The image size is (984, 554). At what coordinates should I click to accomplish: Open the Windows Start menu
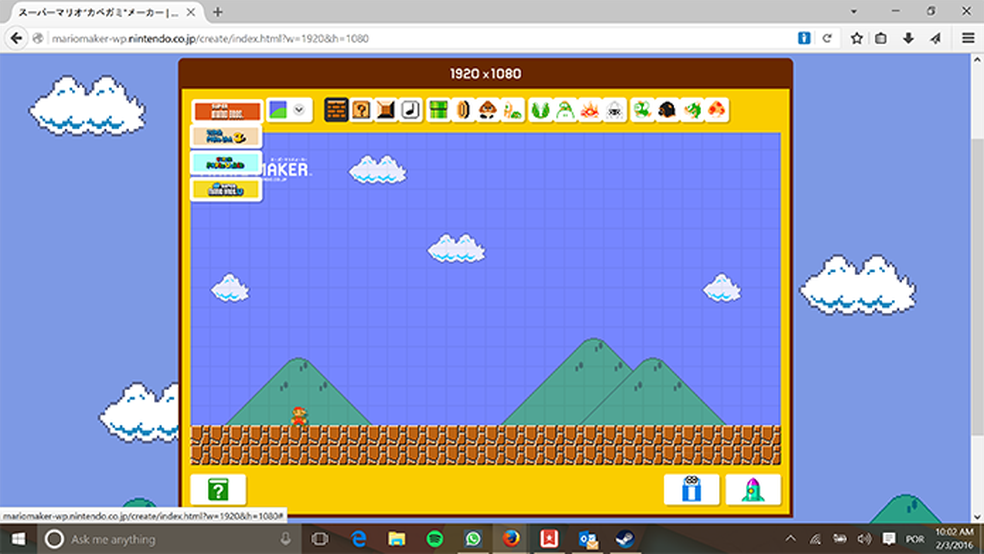click(x=18, y=539)
